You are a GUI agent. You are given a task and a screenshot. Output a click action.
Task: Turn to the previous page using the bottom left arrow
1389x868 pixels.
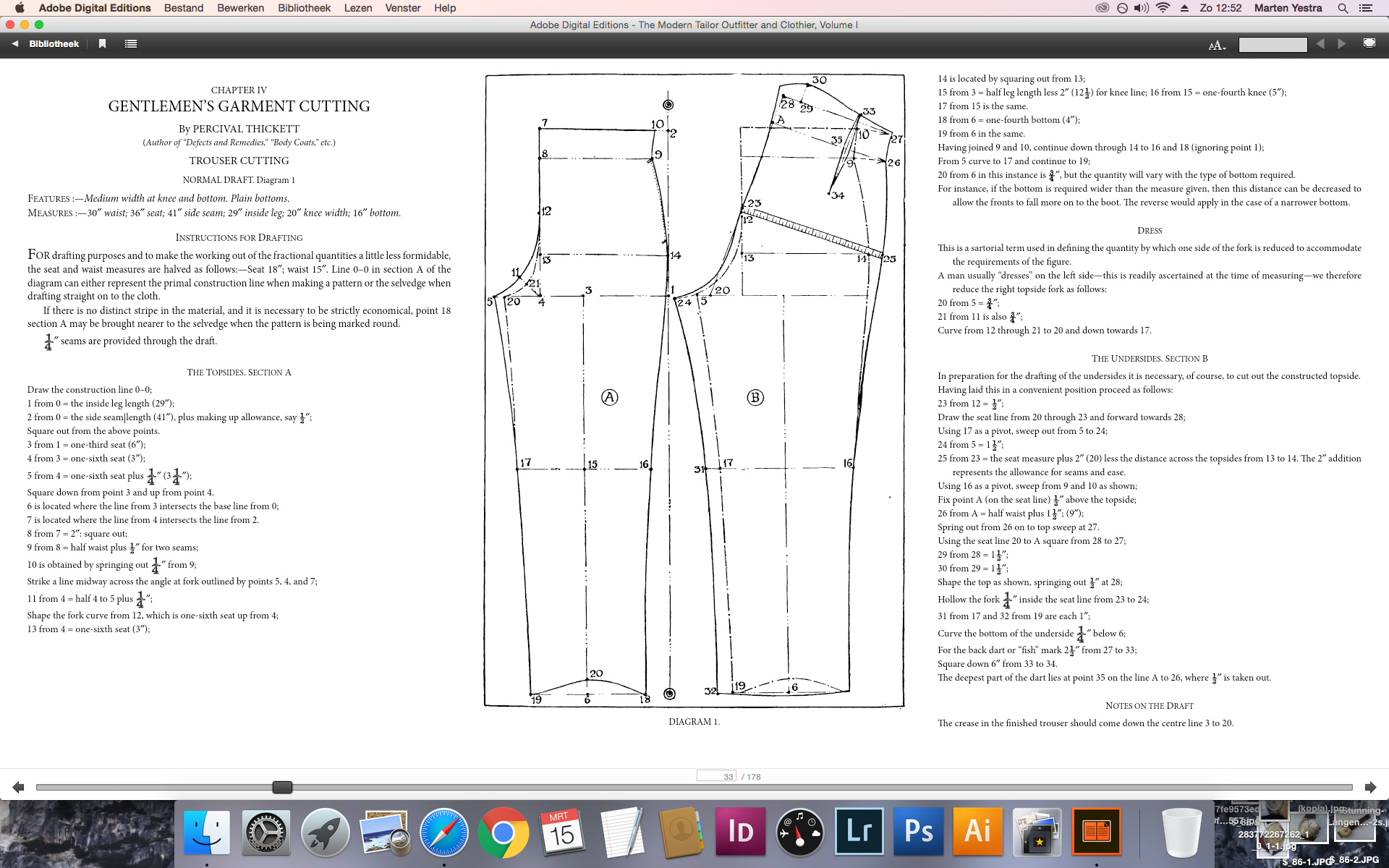point(19,787)
